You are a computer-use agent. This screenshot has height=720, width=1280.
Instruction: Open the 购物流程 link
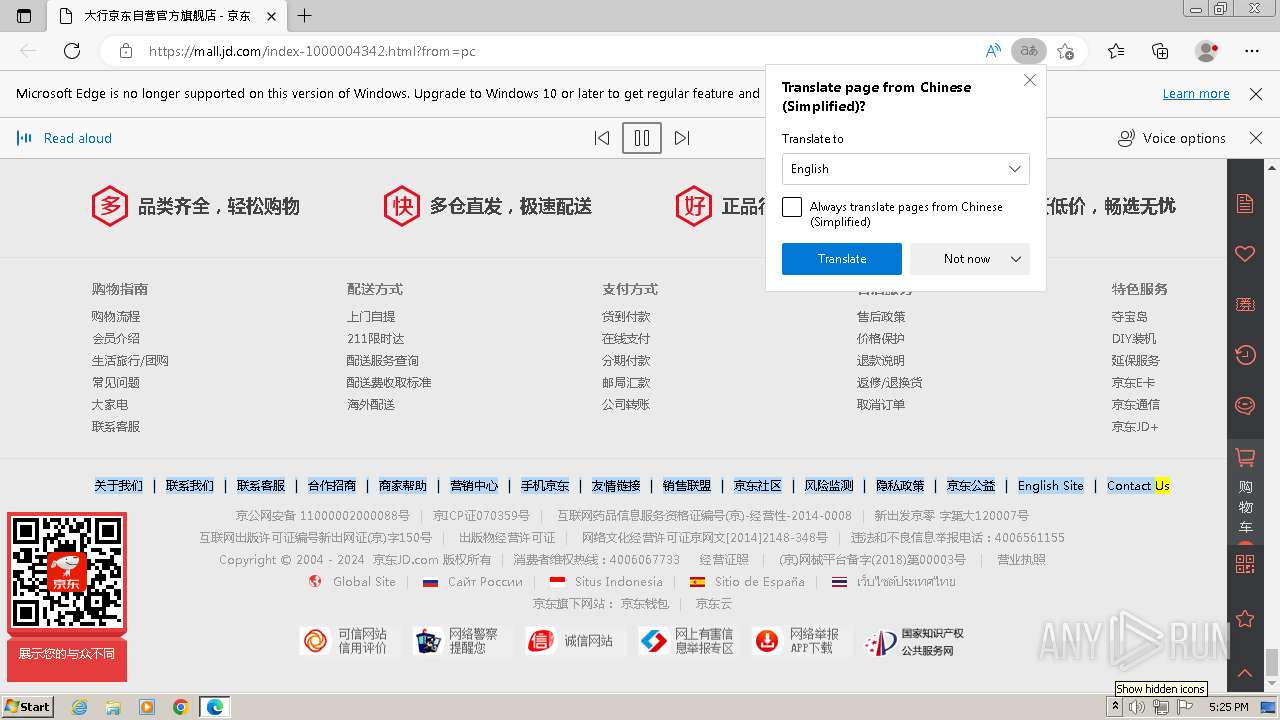click(x=116, y=316)
